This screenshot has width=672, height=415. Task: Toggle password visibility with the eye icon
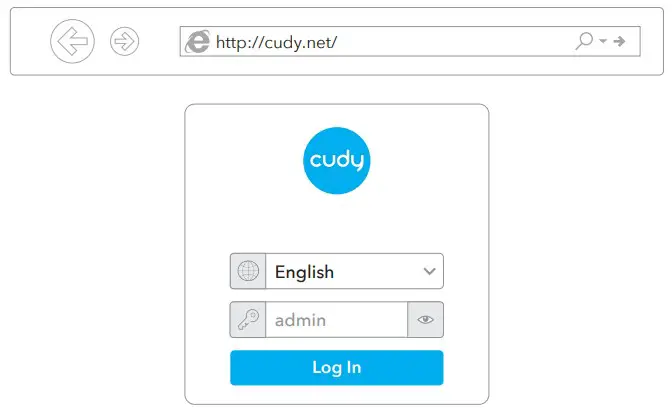(x=426, y=319)
